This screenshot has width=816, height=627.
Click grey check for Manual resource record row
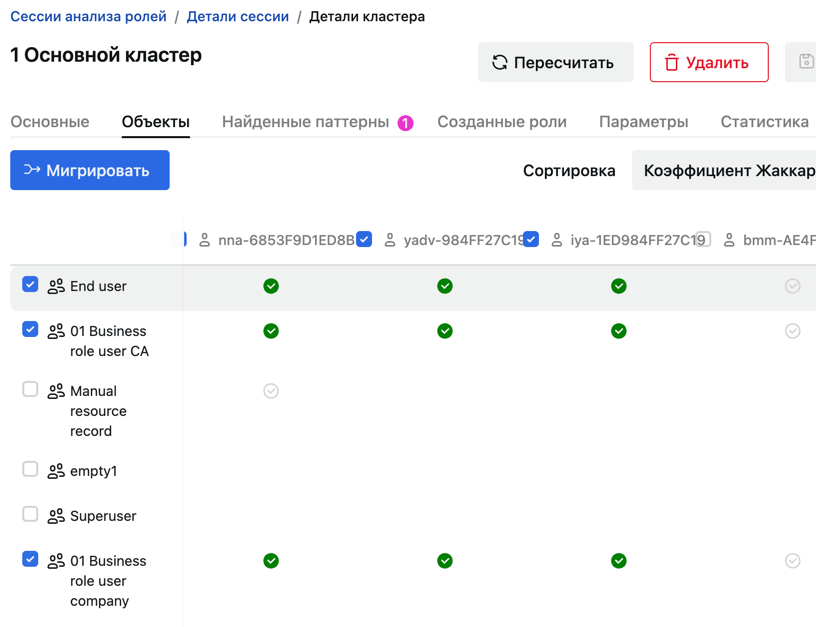[271, 391]
